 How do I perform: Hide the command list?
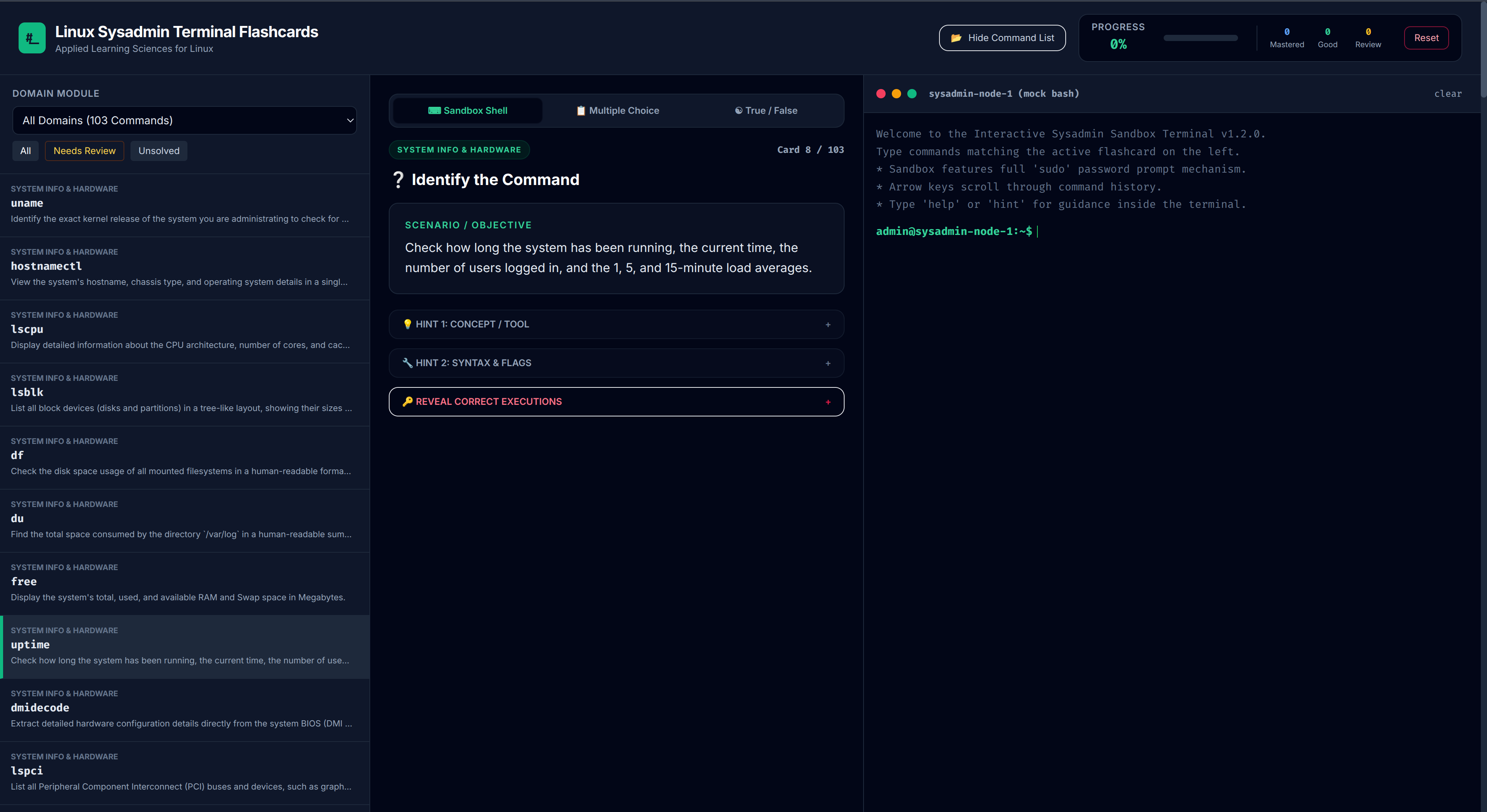click(1002, 38)
